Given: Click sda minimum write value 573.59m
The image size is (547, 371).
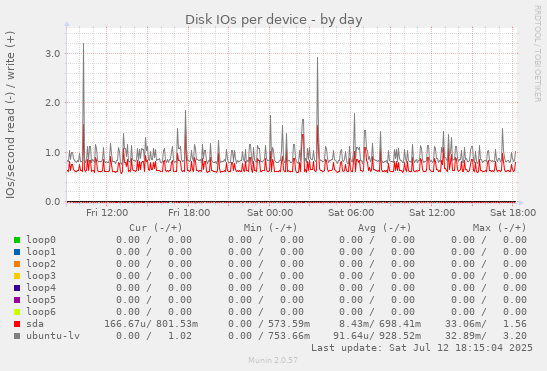Looking at the screenshot, I should 289,324.
